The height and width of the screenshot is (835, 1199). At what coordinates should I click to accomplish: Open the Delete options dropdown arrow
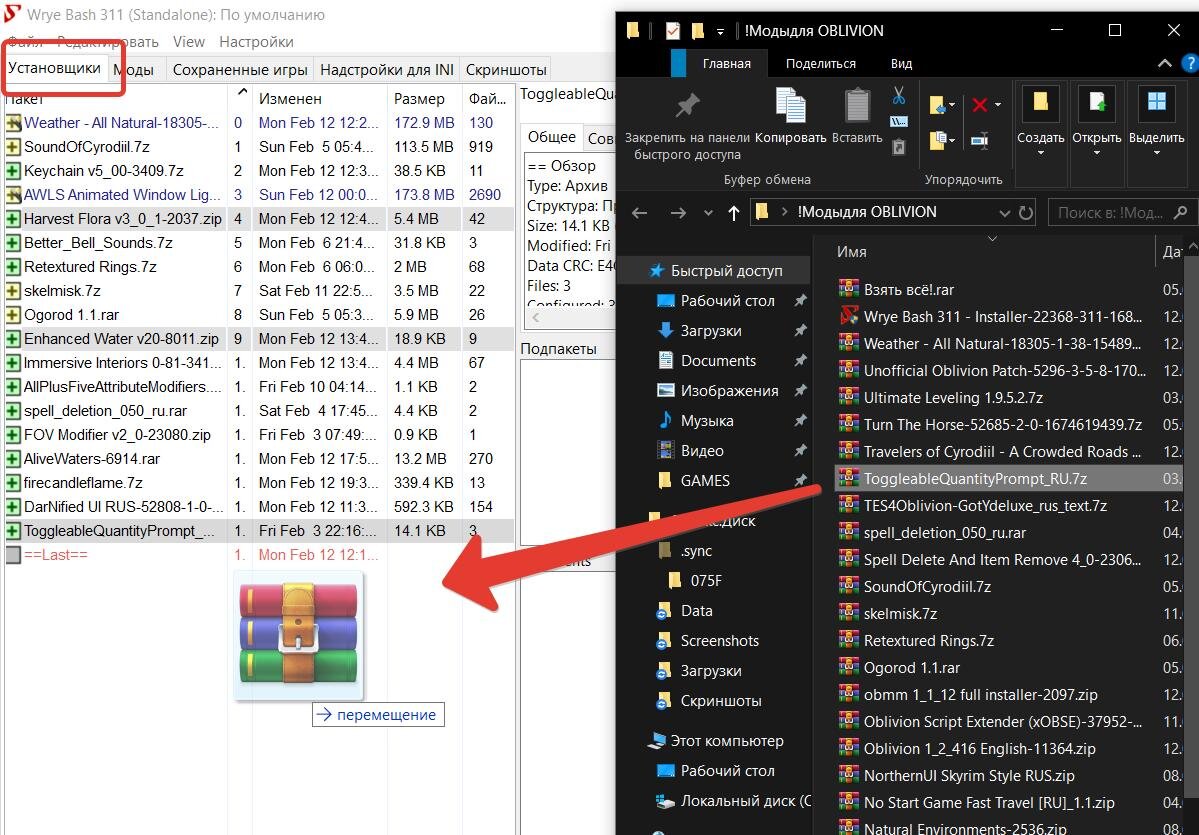pyautogui.click(x=998, y=106)
